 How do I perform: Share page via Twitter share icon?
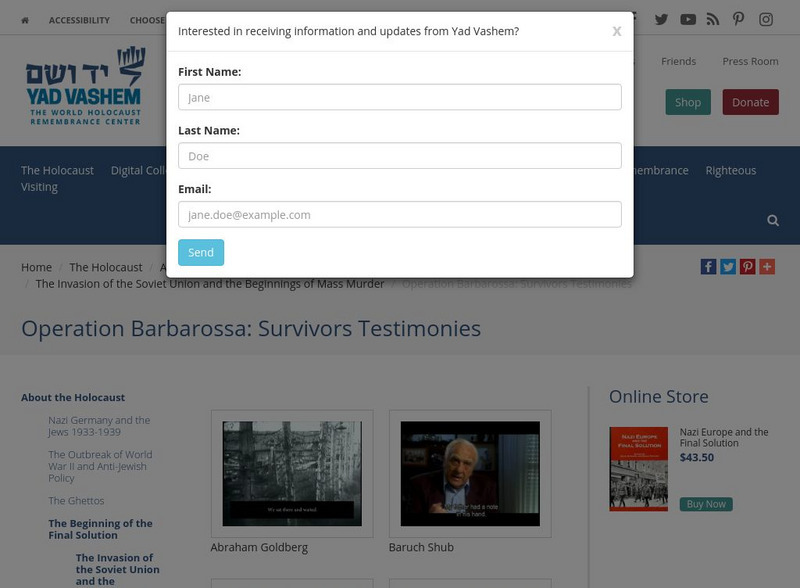(x=728, y=266)
